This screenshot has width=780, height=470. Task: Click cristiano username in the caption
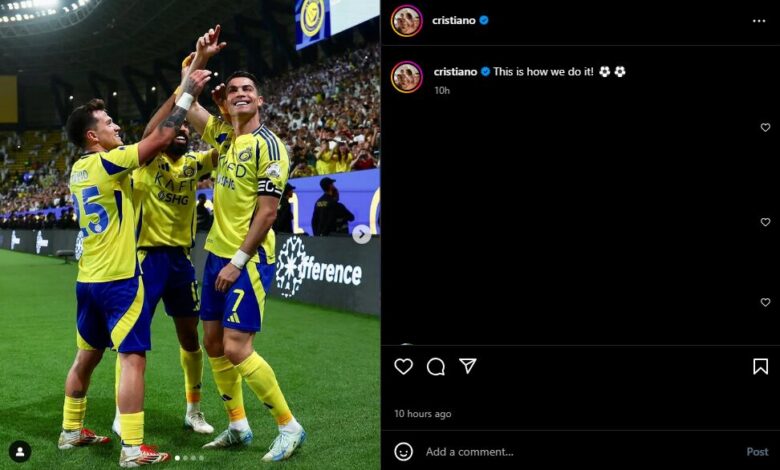coord(455,72)
